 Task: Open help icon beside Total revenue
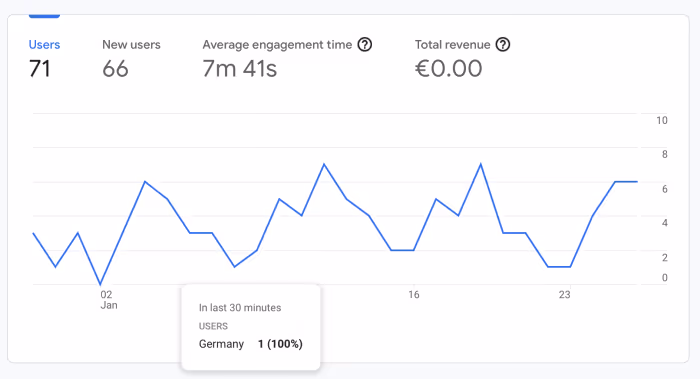click(503, 45)
